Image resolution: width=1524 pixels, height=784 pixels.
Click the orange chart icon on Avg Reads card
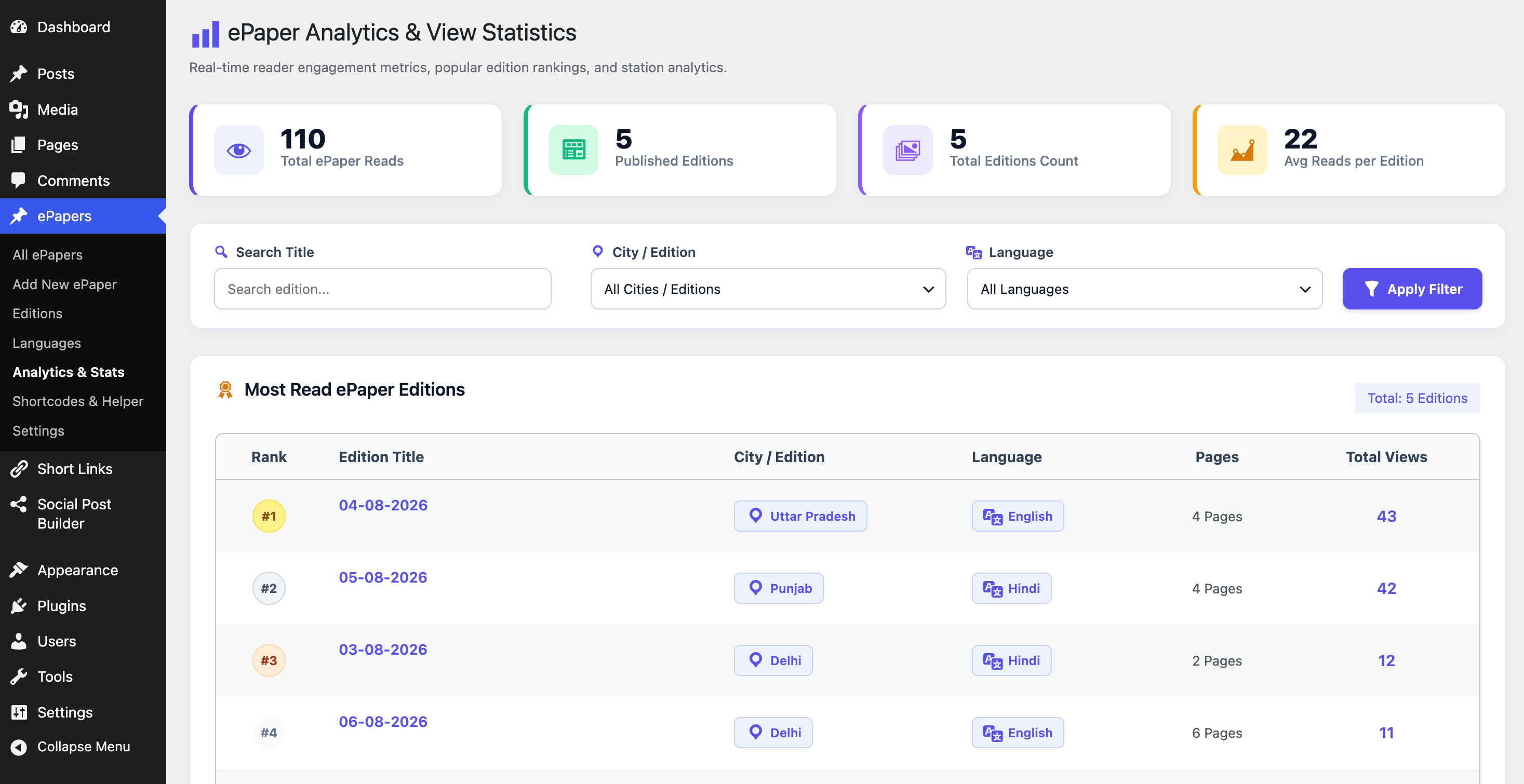pyautogui.click(x=1242, y=150)
